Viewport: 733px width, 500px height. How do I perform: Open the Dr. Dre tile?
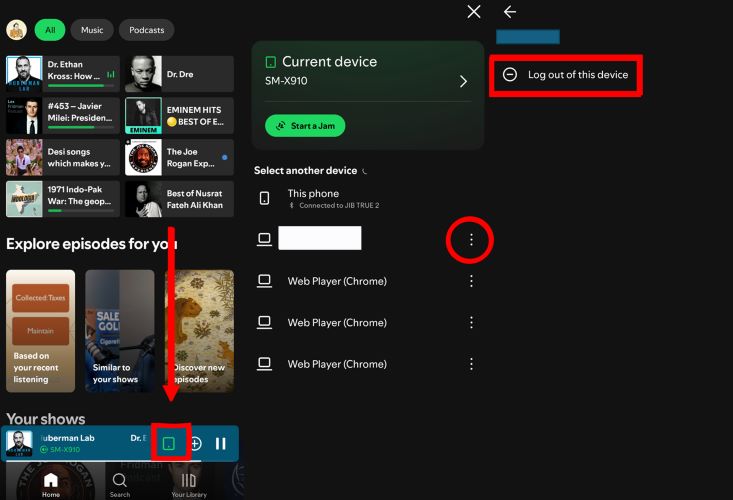click(180, 74)
